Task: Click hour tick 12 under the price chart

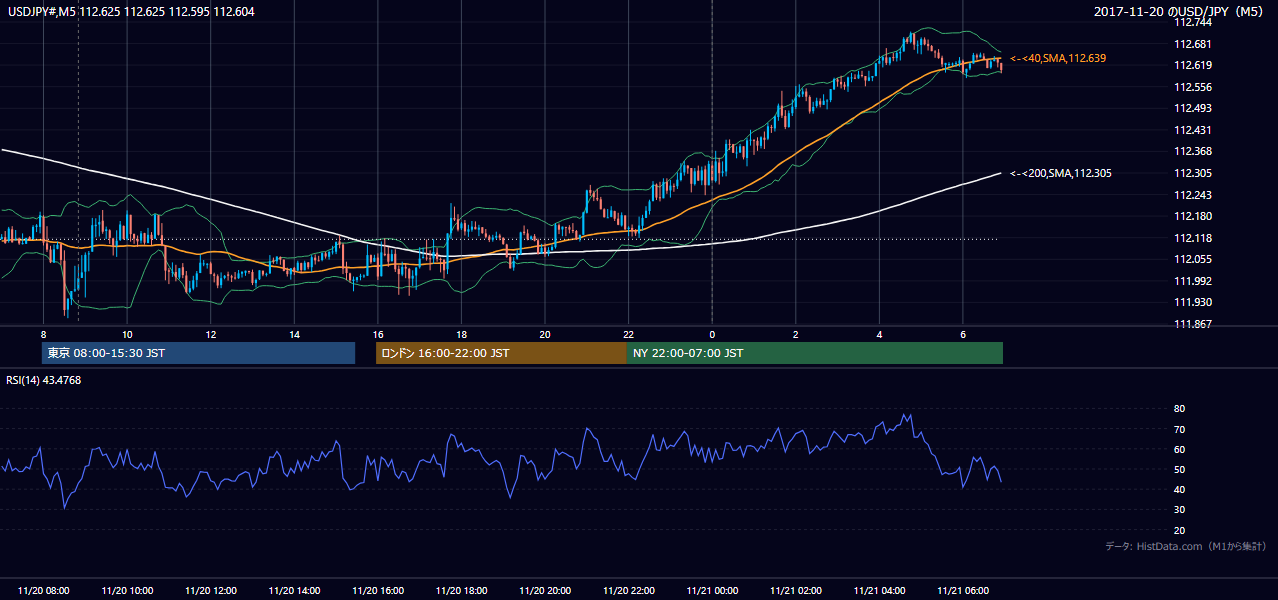Action: pos(211,334)
